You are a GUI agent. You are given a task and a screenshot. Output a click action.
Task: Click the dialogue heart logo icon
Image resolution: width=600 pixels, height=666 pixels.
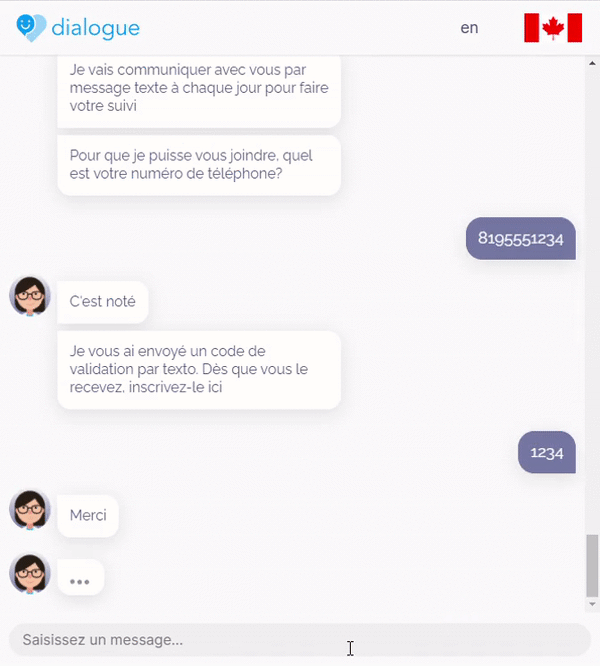(31, 28)
